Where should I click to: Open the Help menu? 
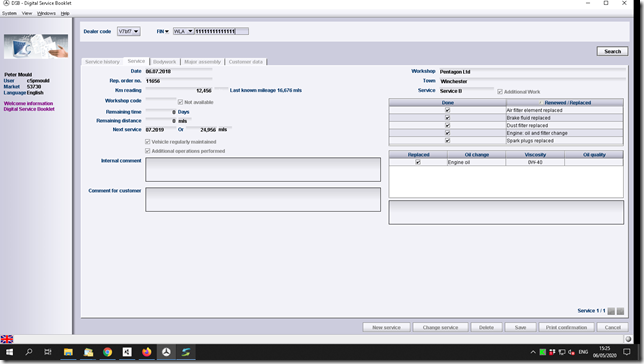coord(65,13)
